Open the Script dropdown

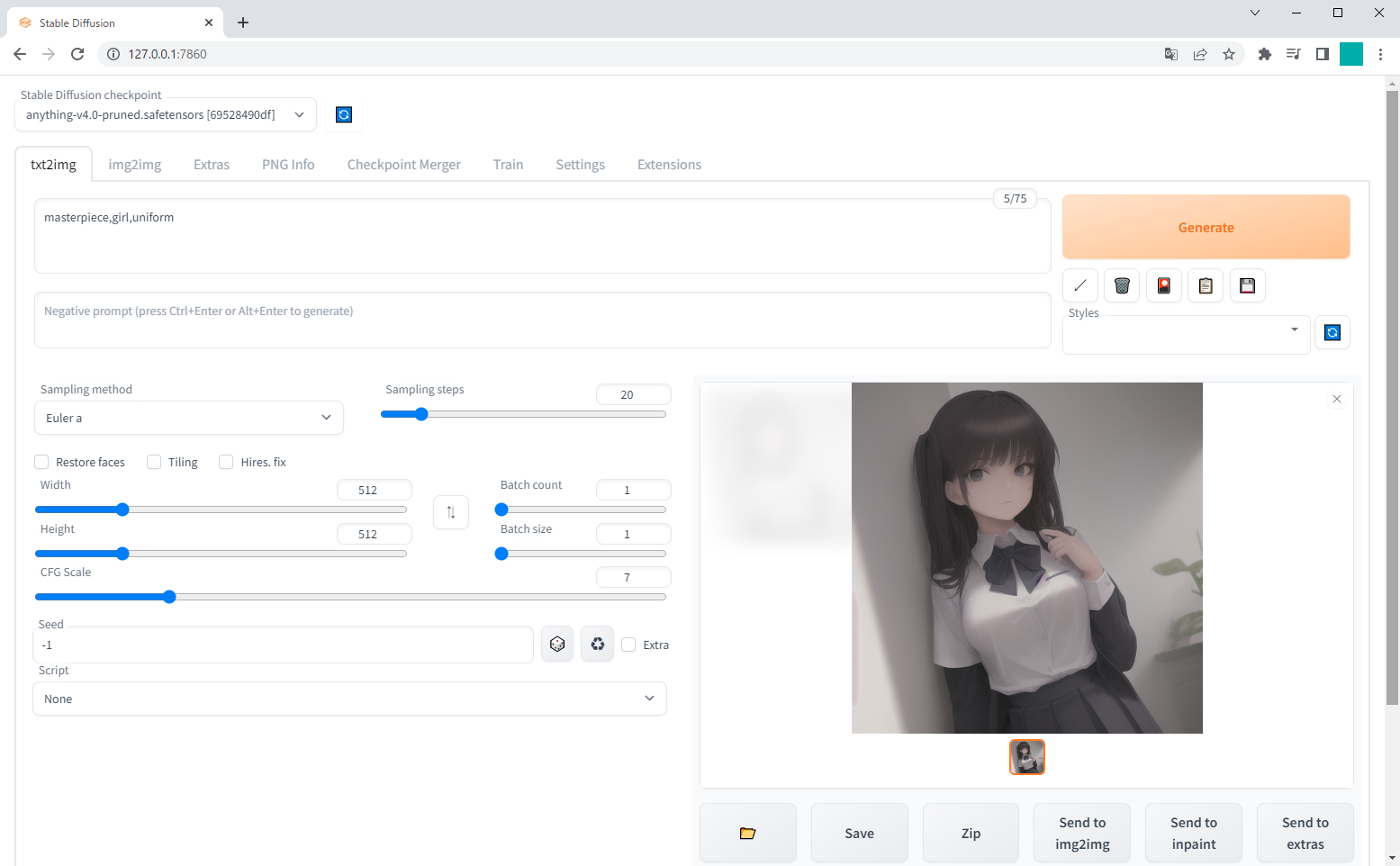[349, 699]
